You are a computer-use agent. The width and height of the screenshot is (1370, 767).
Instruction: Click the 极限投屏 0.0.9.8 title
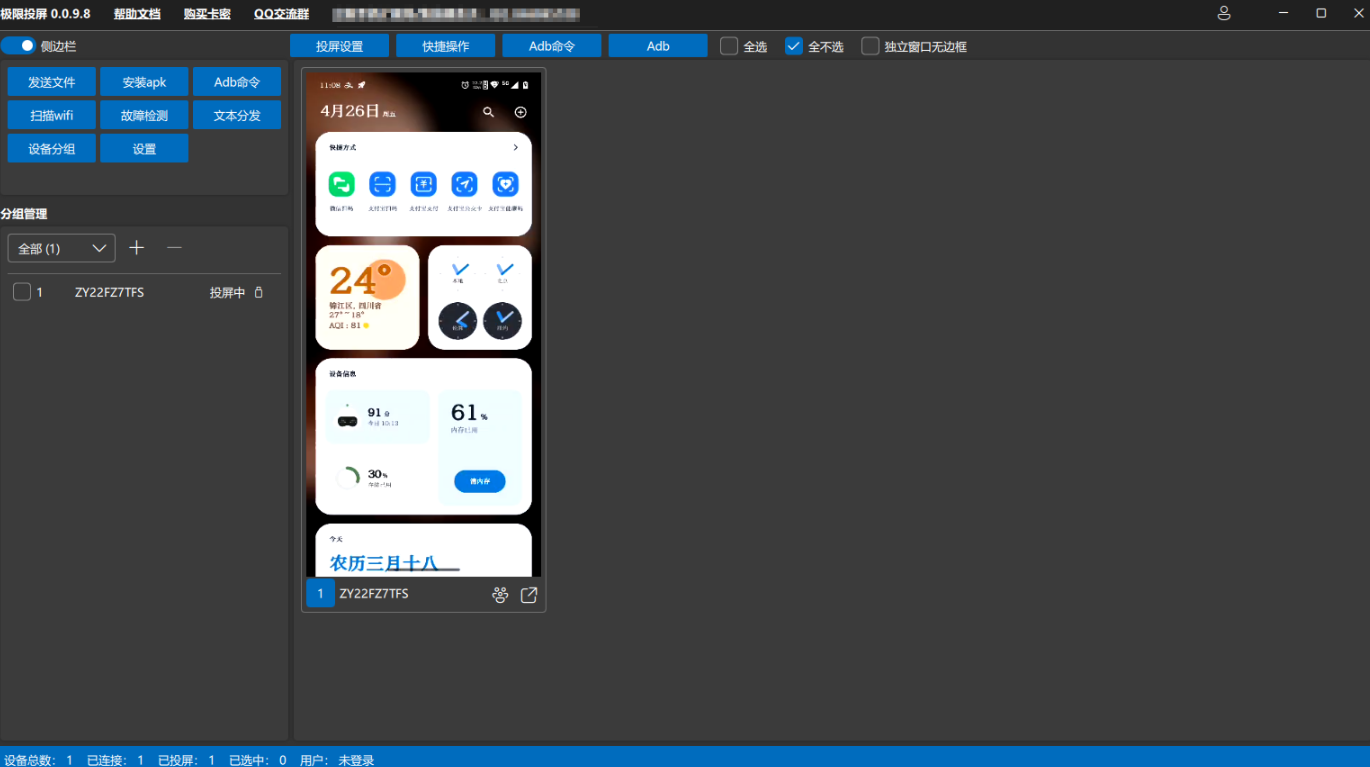(45, 14)
